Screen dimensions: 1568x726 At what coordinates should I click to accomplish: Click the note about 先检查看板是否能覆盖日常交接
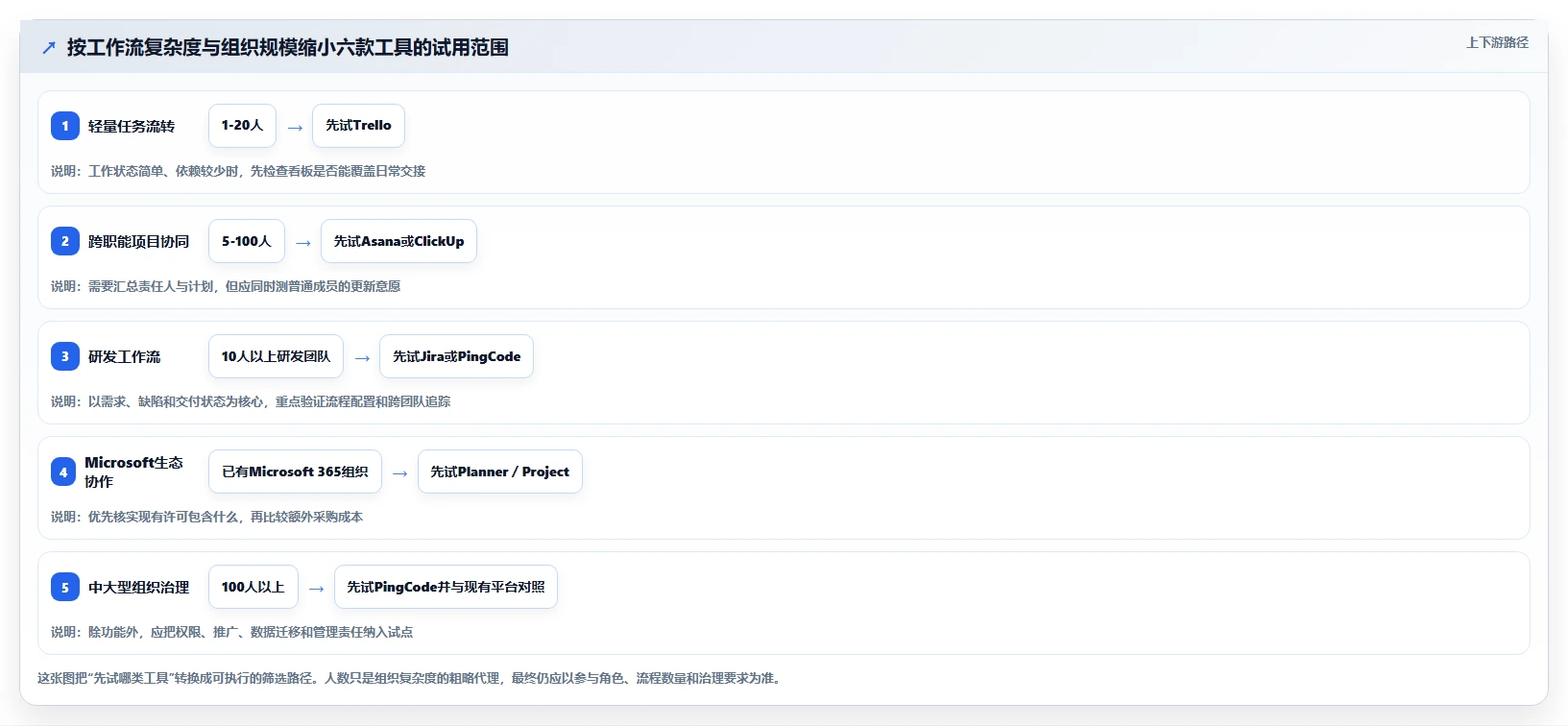coord(238,171)
